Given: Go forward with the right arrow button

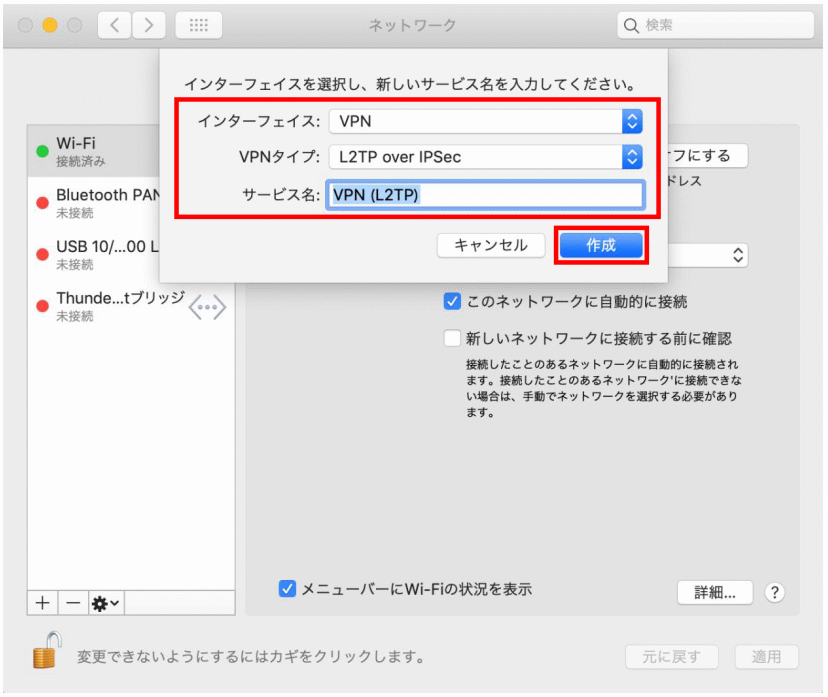Looking at the screenshot, I should pyautogui.click(x=149, y=25).
